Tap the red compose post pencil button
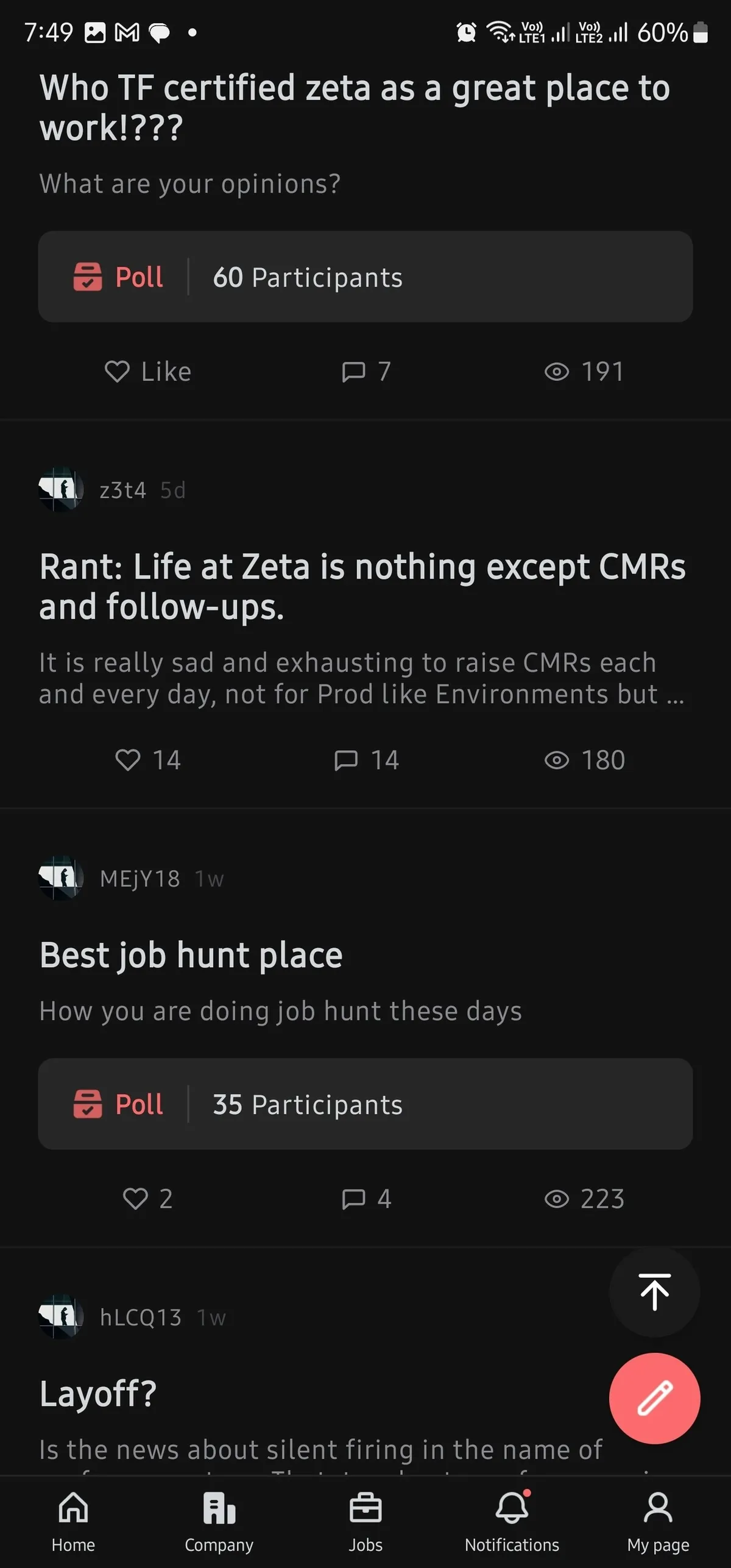This screenshot has width=731, height=1568. coord(654,1398)
